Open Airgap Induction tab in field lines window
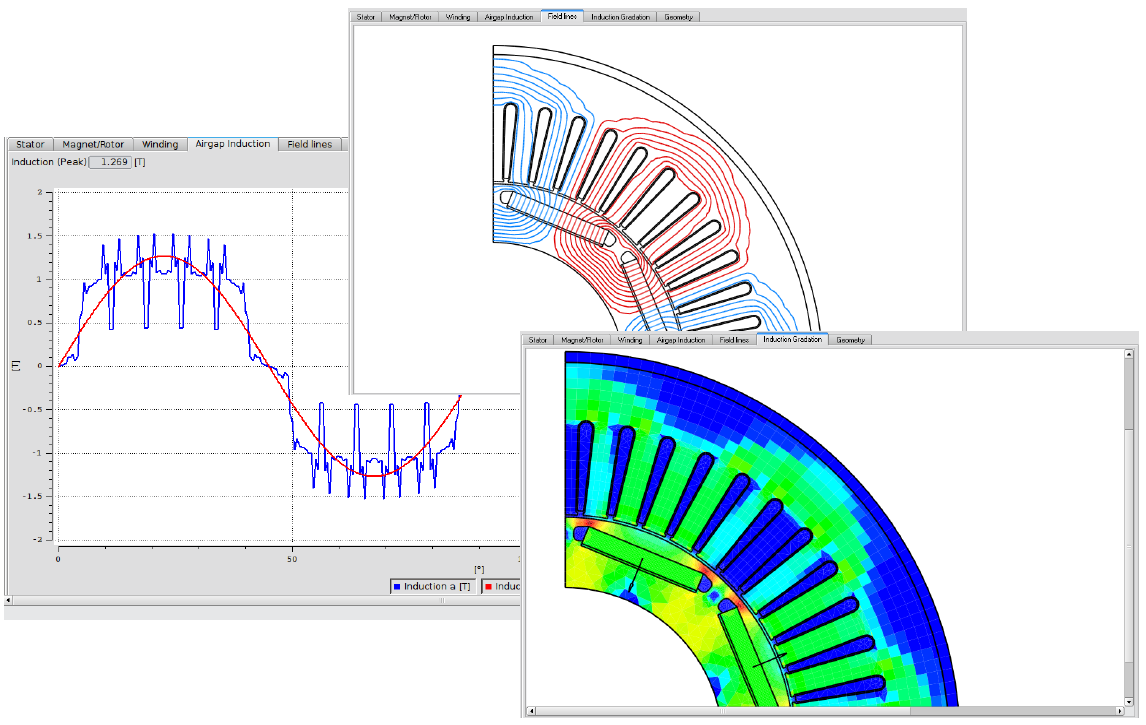 pos(509,17)
